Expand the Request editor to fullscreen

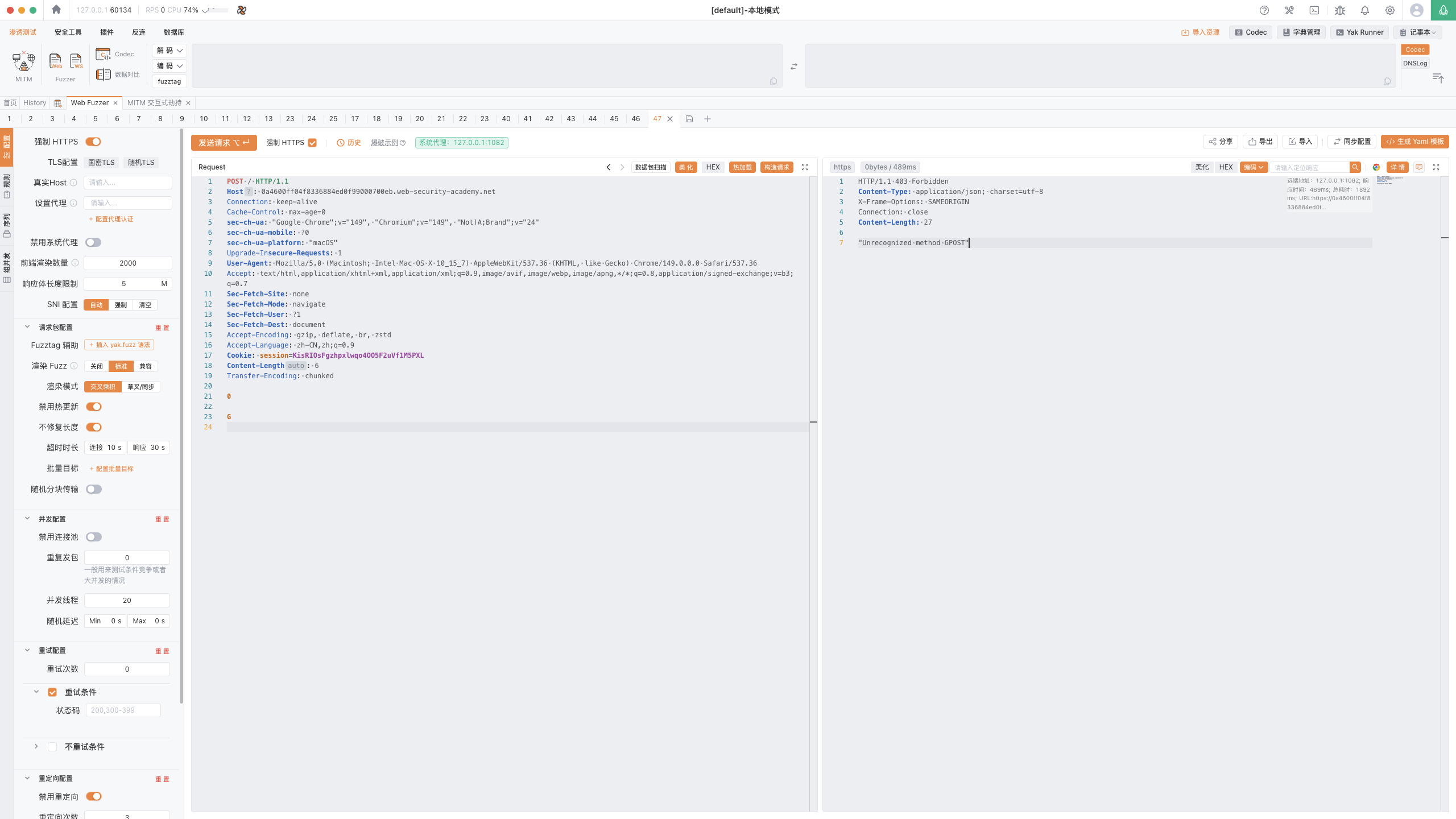[x=805, y=167]
